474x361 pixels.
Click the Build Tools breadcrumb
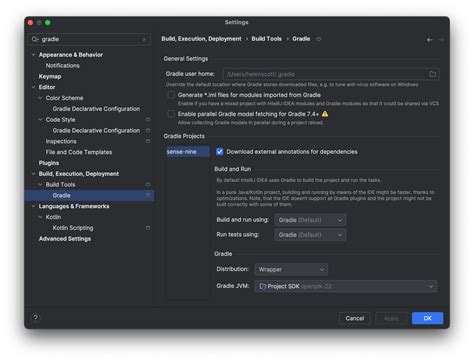point(267,39)
